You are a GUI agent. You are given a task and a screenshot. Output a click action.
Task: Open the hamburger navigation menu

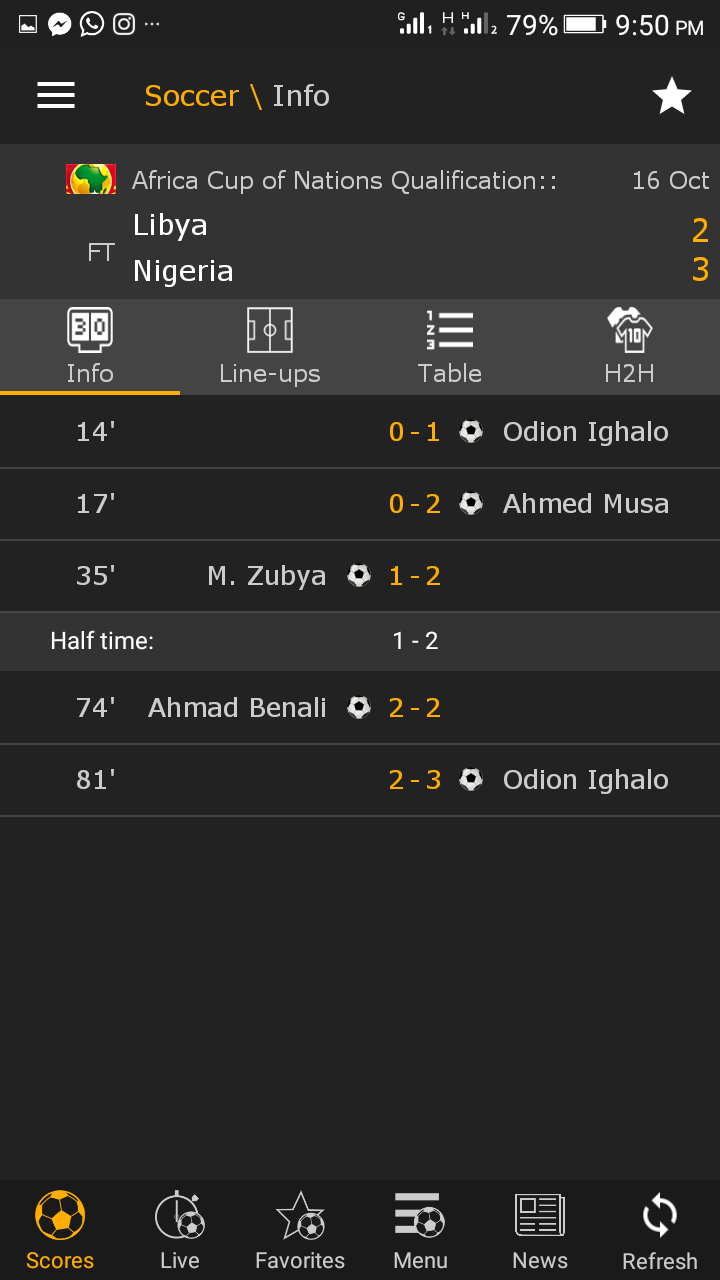pos(56,95)
